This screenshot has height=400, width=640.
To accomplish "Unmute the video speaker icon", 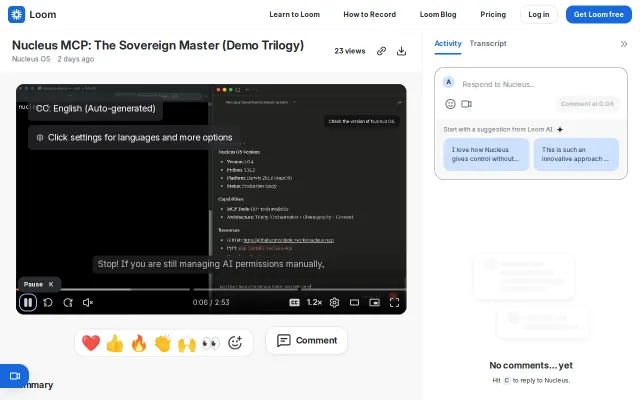I will click(x=88, y=302).
